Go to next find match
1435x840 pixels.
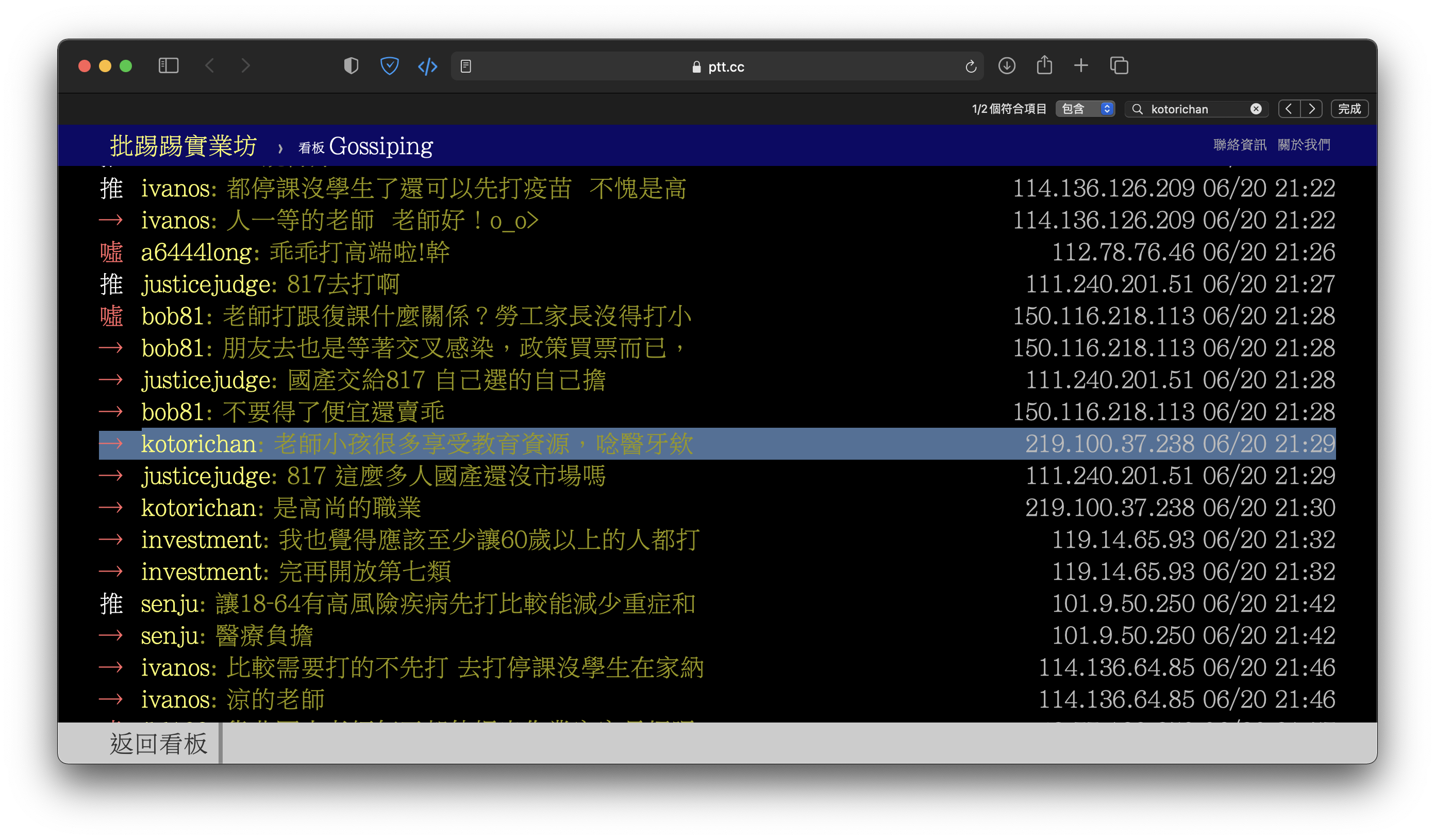(1311, 109)
